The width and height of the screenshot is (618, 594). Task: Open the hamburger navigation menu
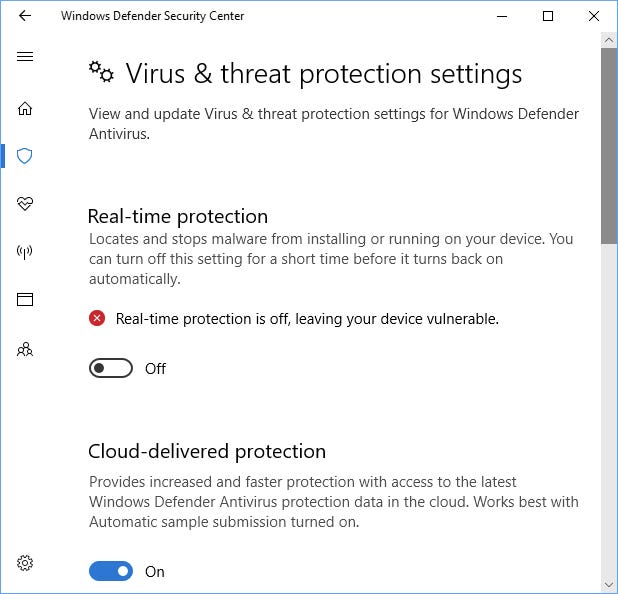pyautogui.click(x=25, y=56)
